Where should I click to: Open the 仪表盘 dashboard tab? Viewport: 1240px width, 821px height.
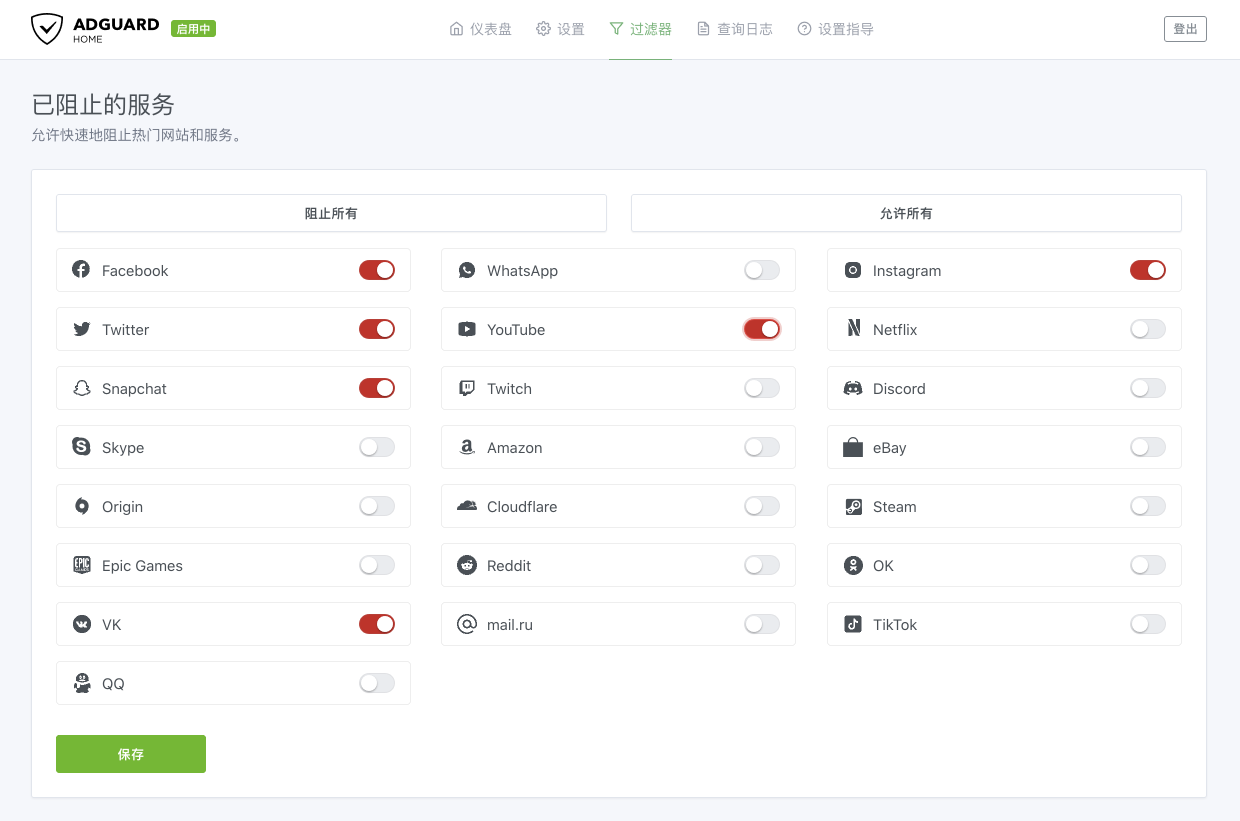click(481, 29)
